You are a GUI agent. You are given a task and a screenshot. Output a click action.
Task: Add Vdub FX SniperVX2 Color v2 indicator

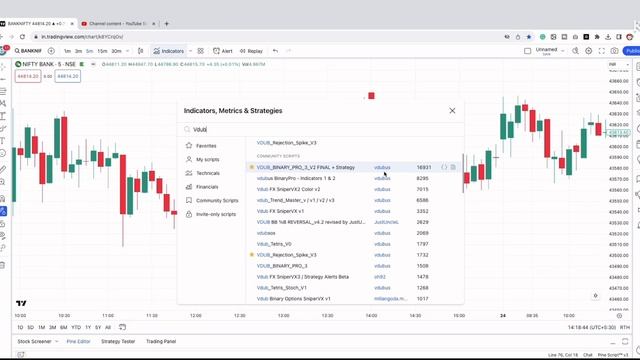coord(288,189)
